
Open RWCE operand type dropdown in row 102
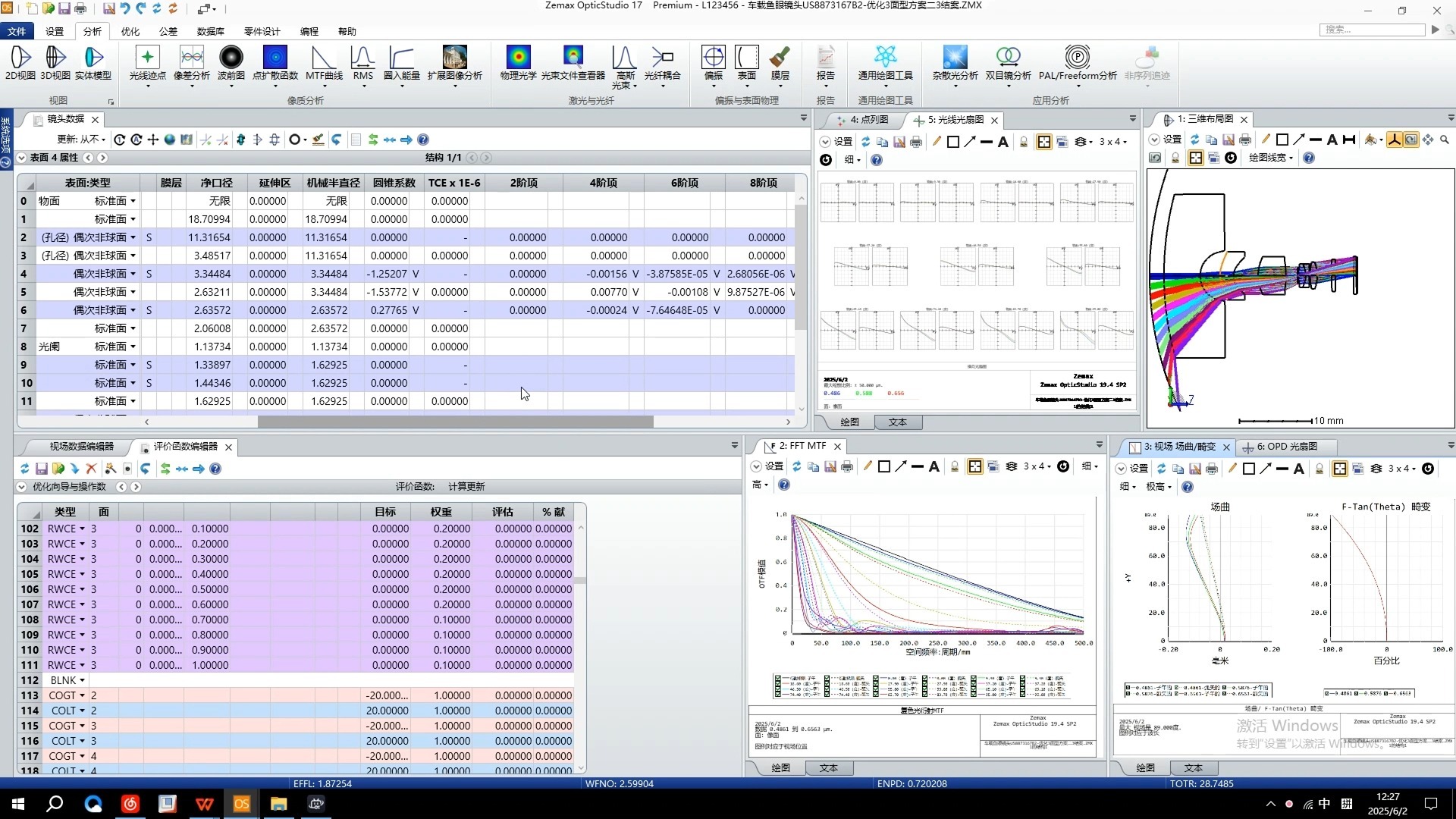(82, 529)
